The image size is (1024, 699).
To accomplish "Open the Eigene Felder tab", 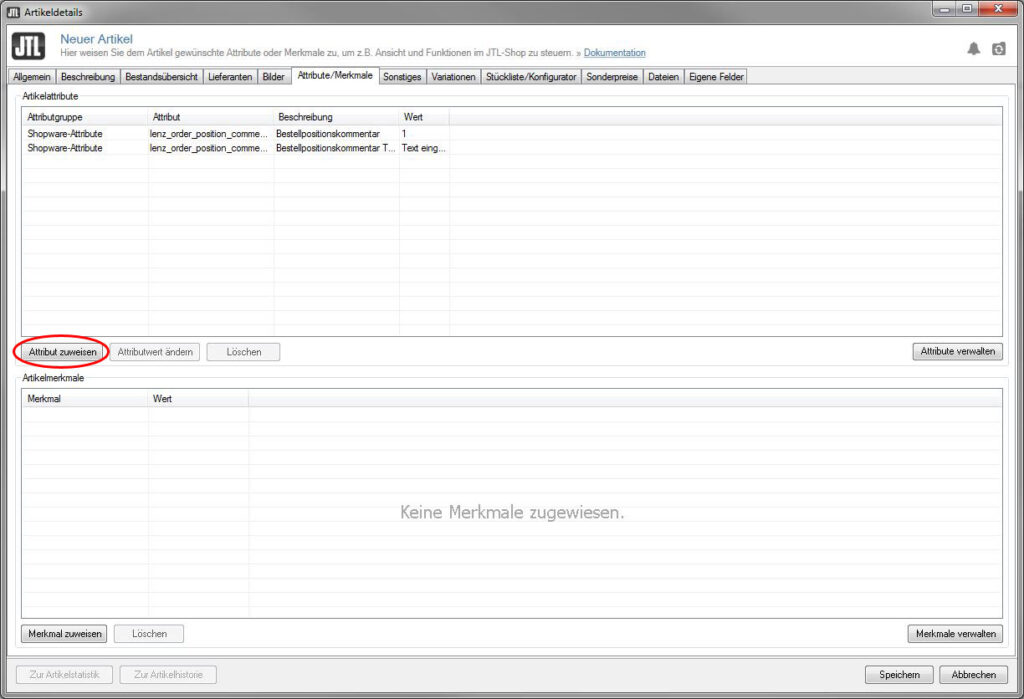I will point(715,77).
